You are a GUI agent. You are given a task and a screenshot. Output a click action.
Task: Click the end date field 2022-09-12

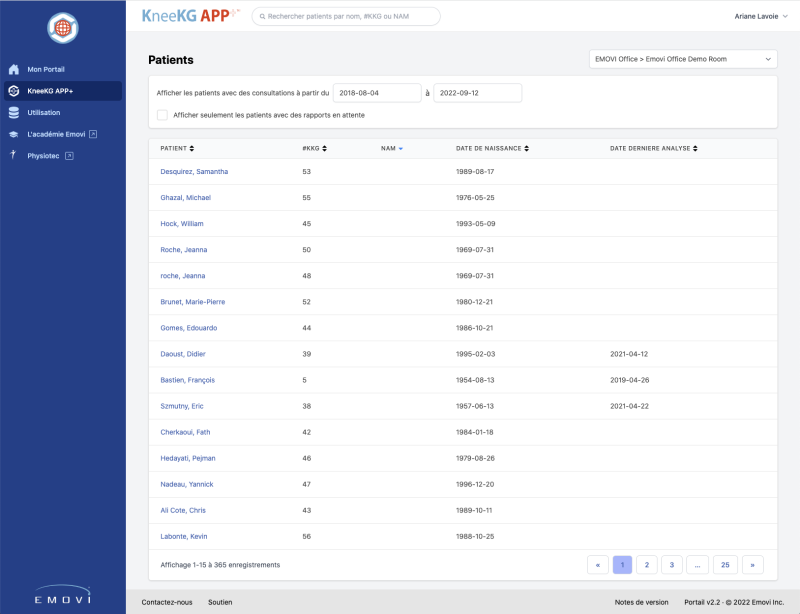(x=478, y=93)
